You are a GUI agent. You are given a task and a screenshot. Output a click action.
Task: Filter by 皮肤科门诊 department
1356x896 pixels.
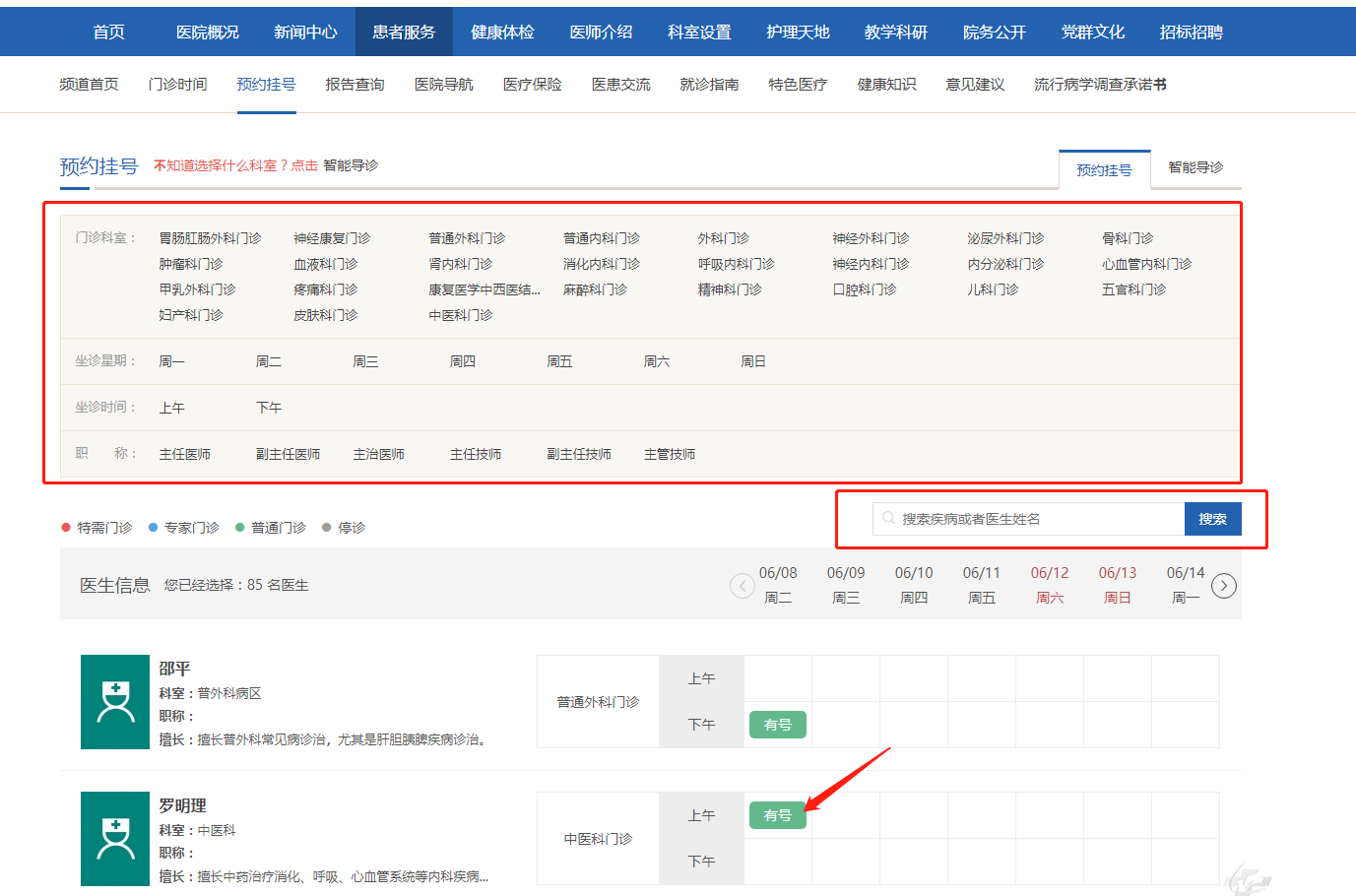tap(325, 315)
